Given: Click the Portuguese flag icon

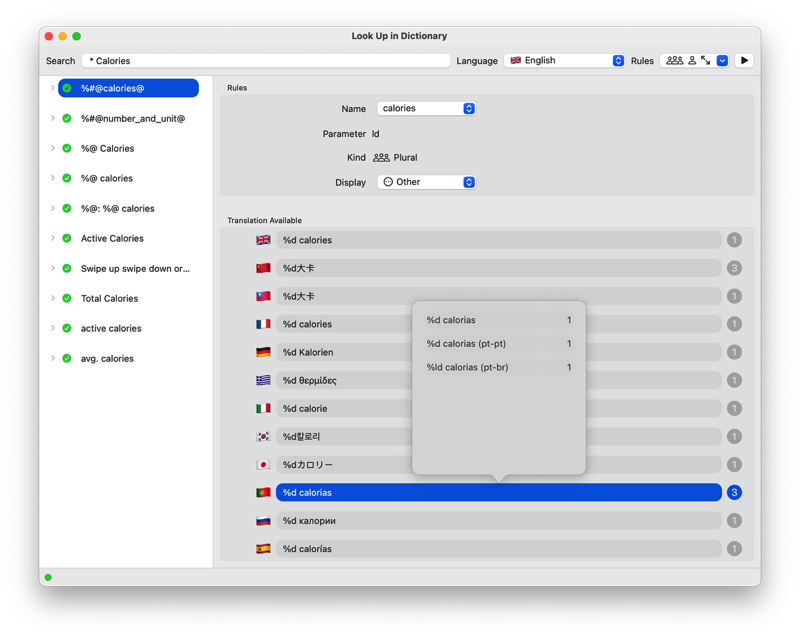Looking at the screenshot, I should pyautogui.click(x=263, y=493).
